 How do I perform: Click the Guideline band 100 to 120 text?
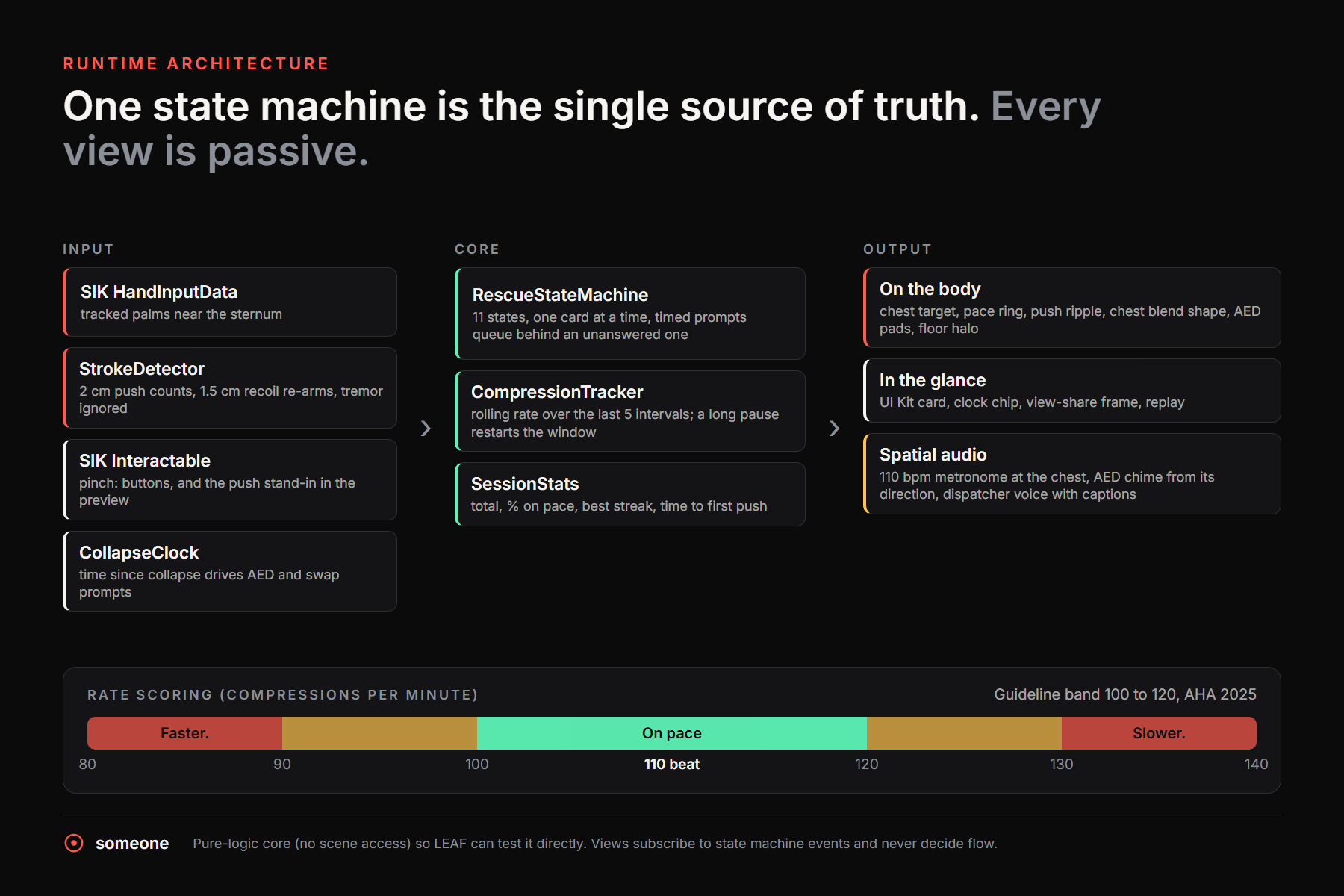[1125, 694]
